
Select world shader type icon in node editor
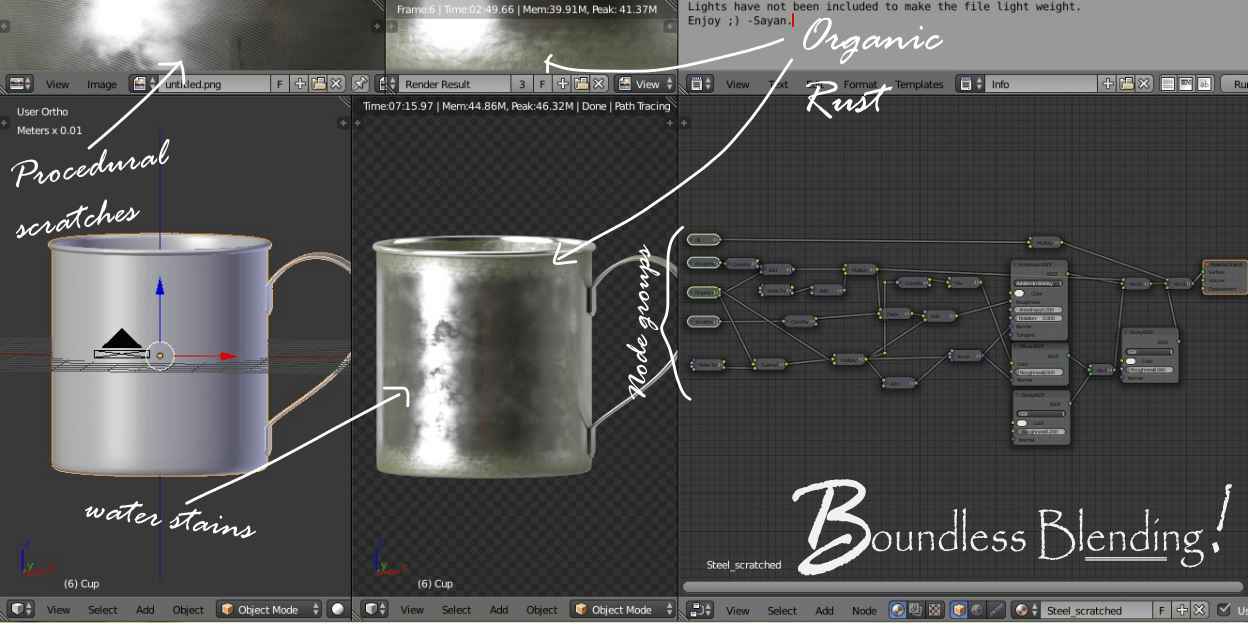click(976, 609)
